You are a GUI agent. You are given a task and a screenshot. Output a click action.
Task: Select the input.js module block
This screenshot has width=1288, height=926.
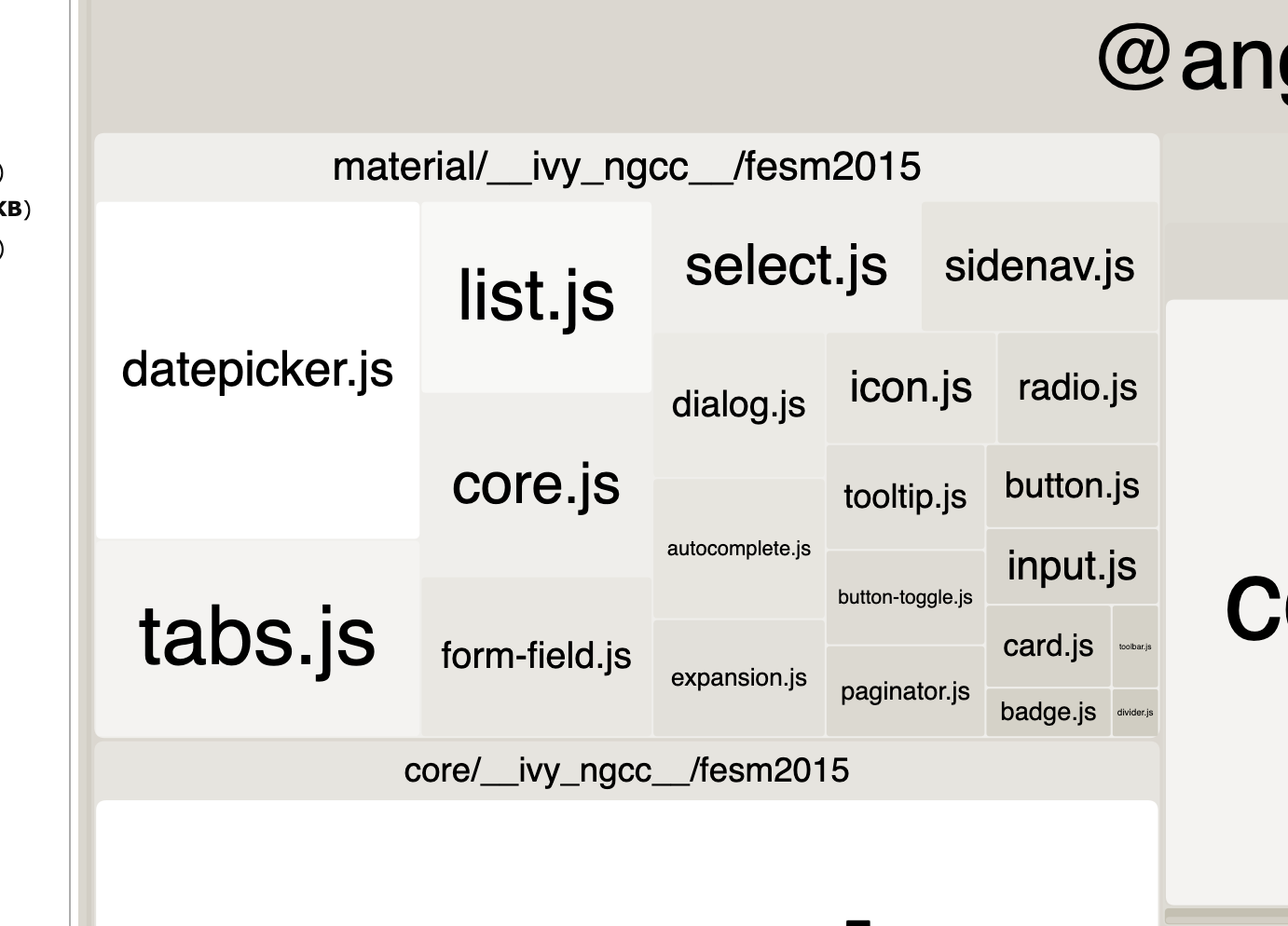tap(1072, 566)
